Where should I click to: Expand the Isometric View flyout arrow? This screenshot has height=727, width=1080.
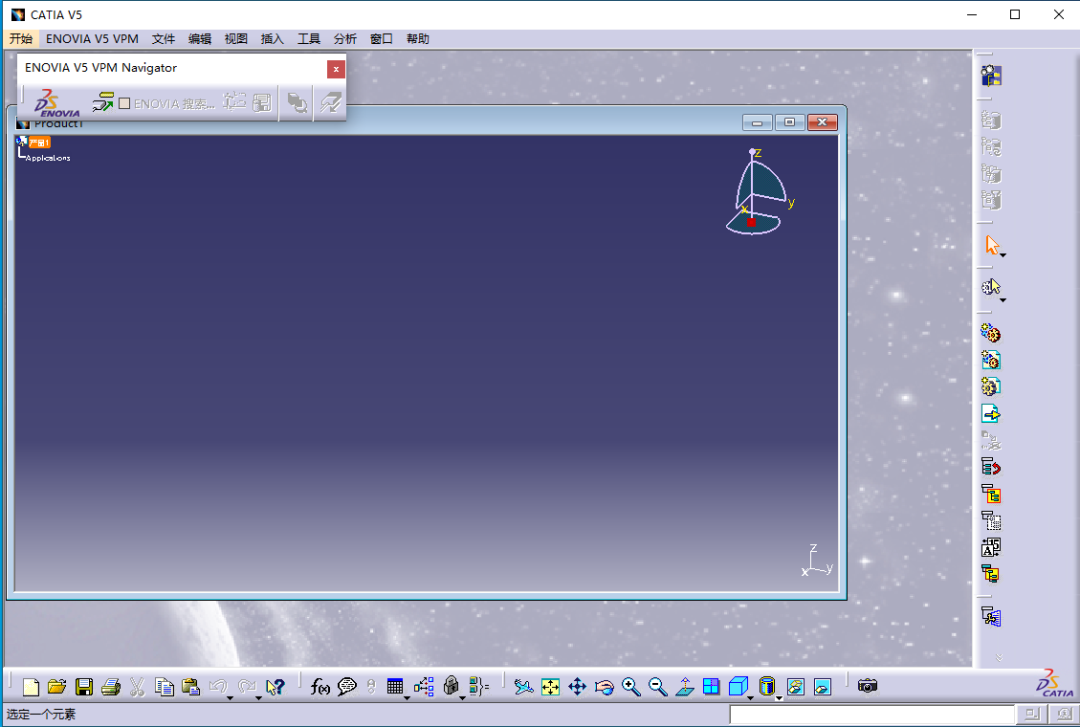click(750, 698)
